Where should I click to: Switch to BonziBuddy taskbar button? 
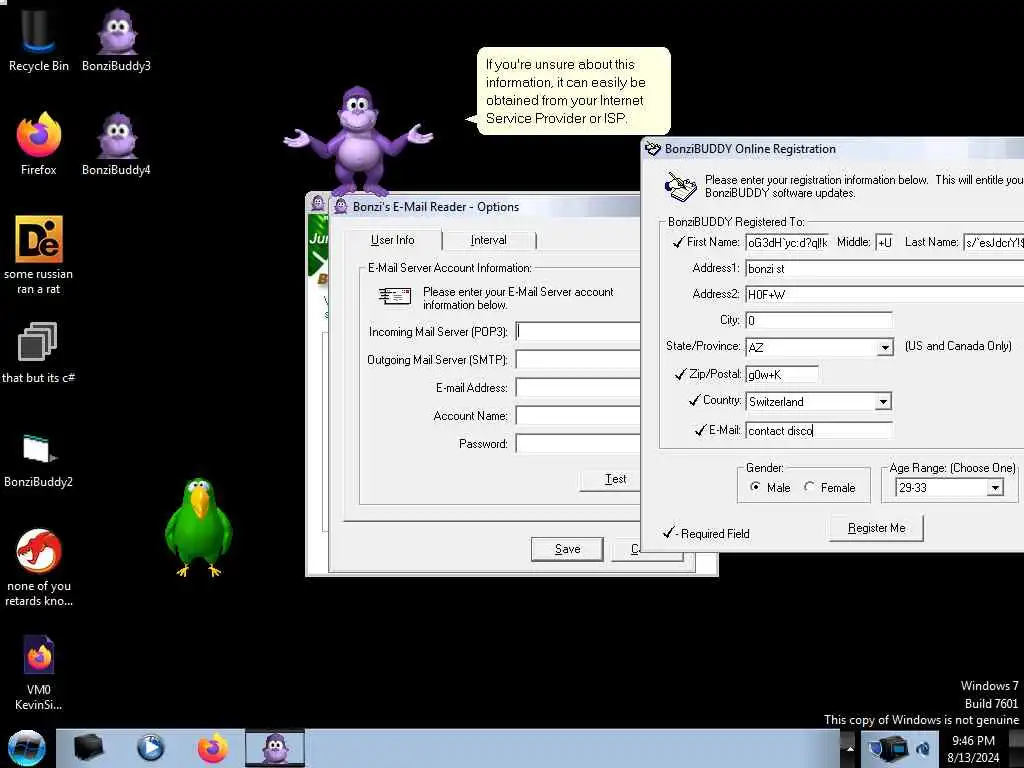[x=275, y=748]
